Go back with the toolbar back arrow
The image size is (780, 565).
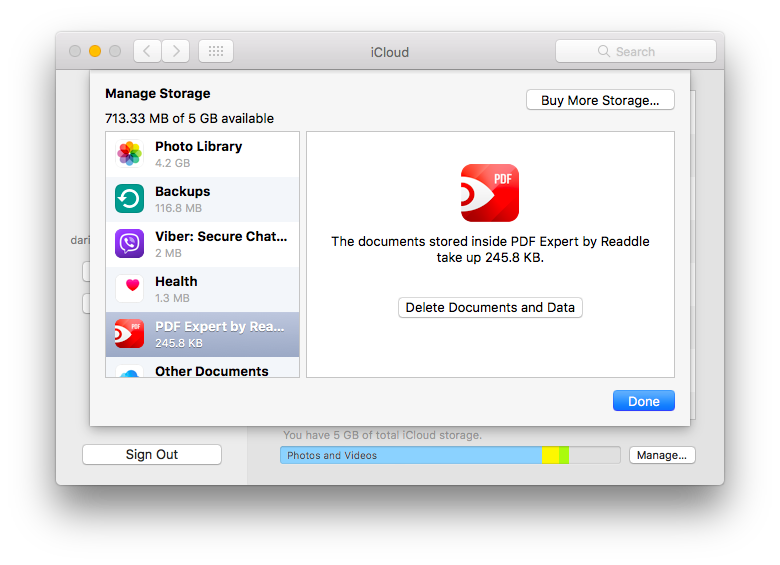(147, 51)
